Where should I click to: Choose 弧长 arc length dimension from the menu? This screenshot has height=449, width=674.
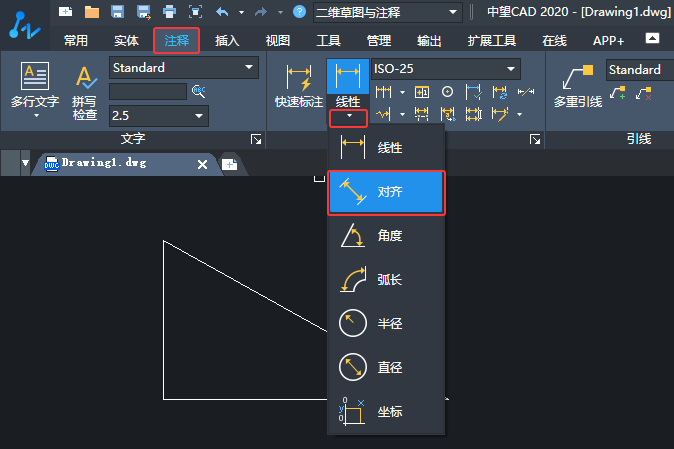[x=386, y=279]
